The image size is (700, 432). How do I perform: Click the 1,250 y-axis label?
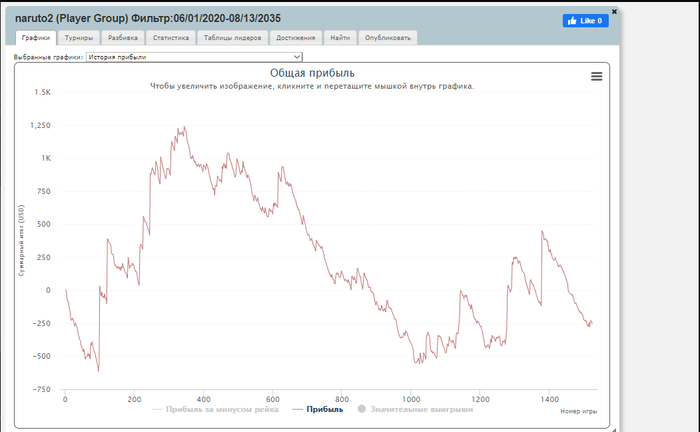pos(40,125)
